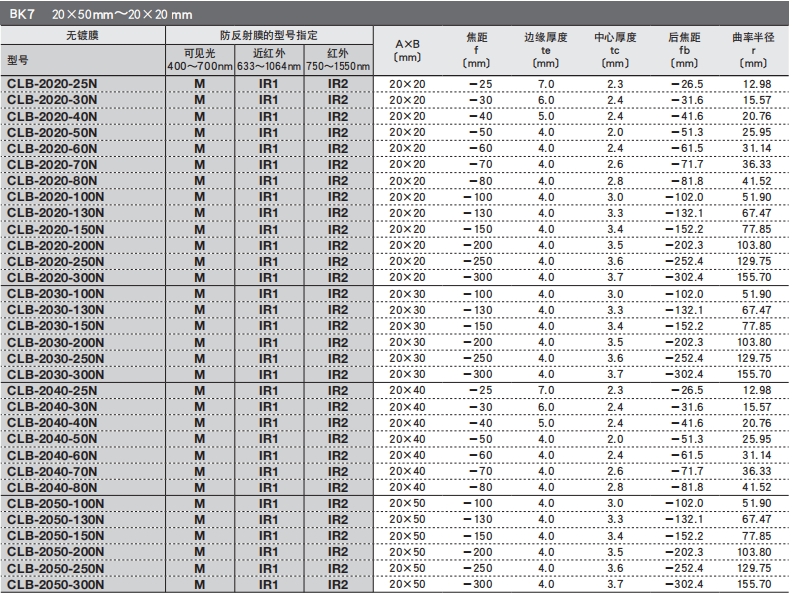Click the 可见光 400~700nm column header

200,59
